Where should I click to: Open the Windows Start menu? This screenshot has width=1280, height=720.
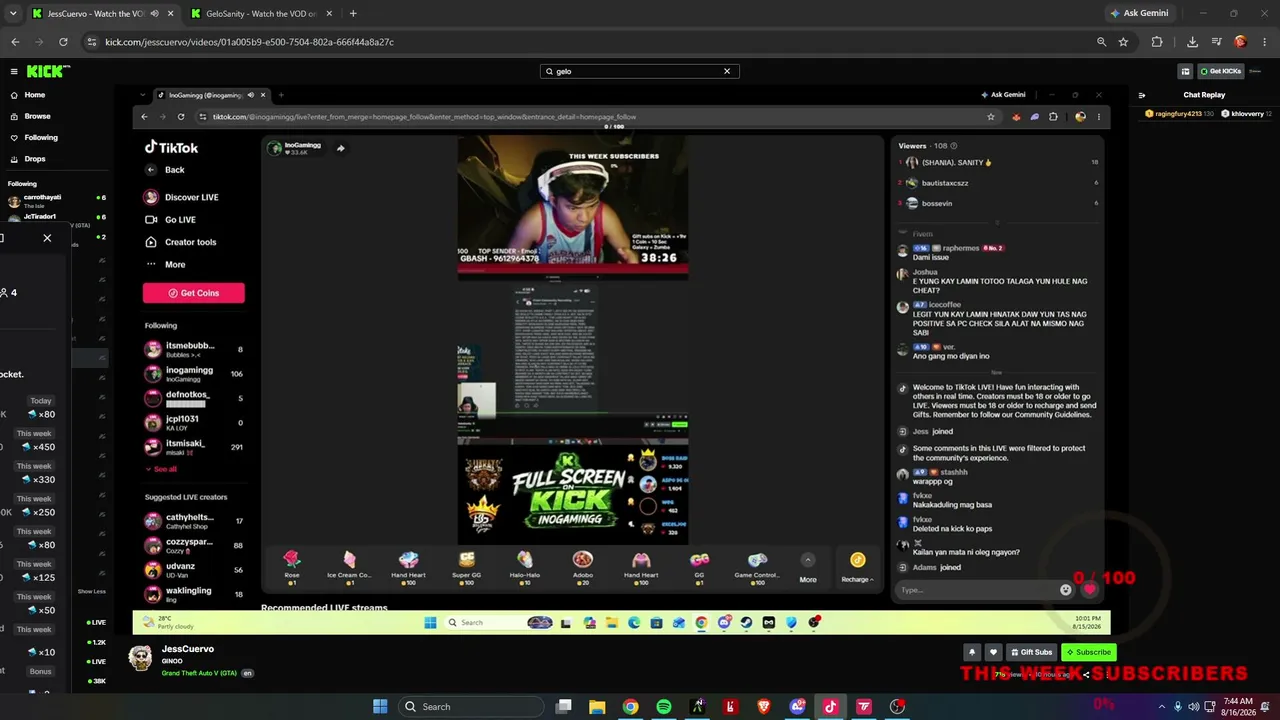click(380, 707)
